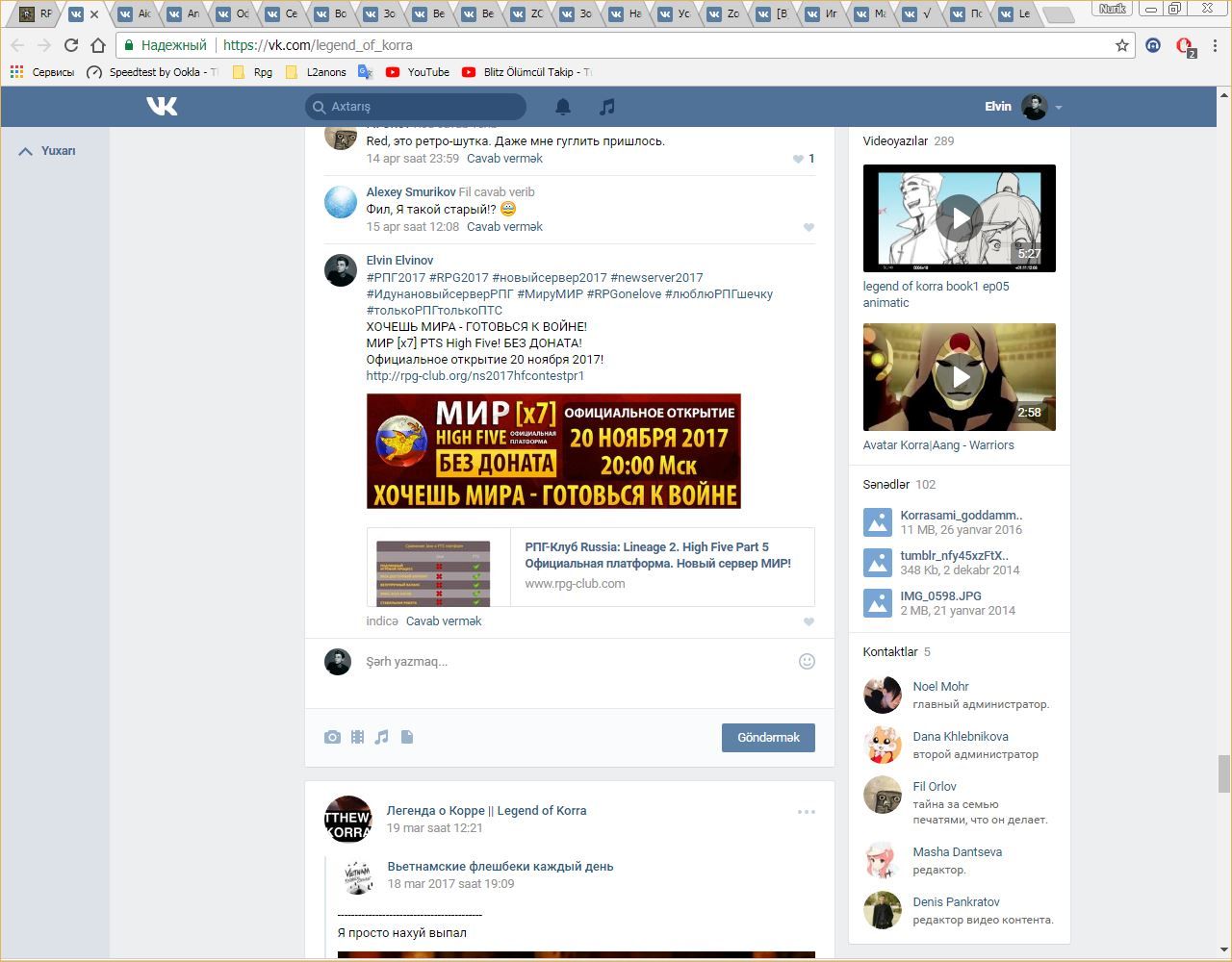Screen dimensions: 1232x962
Task: Click Yuxarı to return to top
Action: tap(47, 151)
